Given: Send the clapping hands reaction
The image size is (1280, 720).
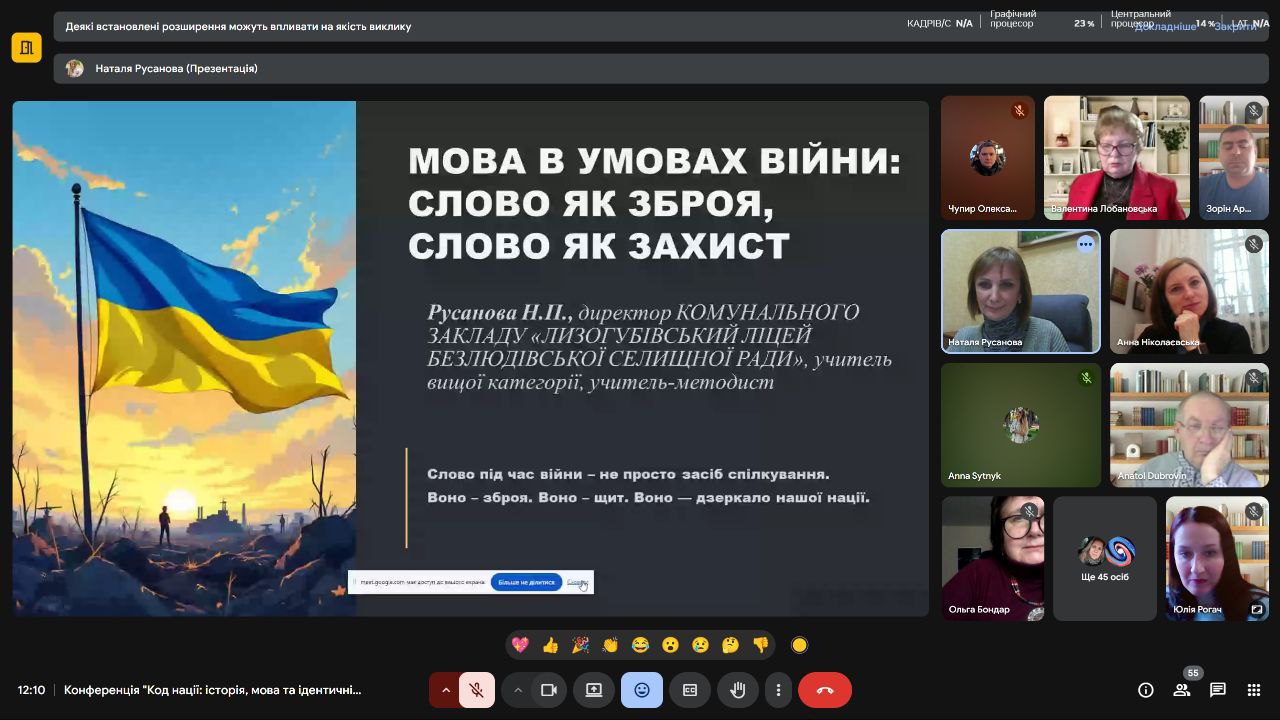Looking at the screenshot, I should click(610, 646).
